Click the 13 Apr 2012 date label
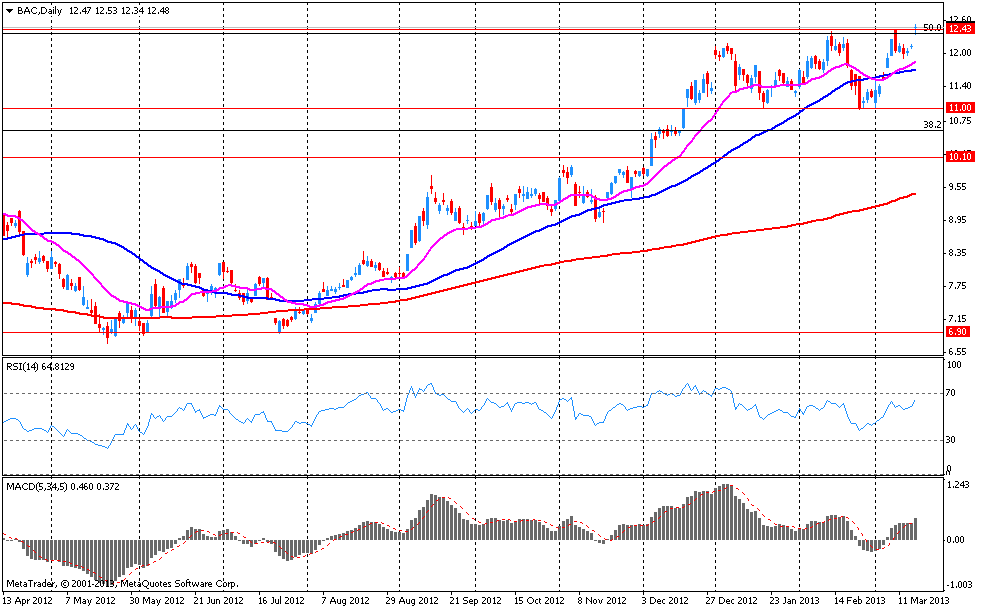Screen dimensions: 983x609 (x=28, y=601)
